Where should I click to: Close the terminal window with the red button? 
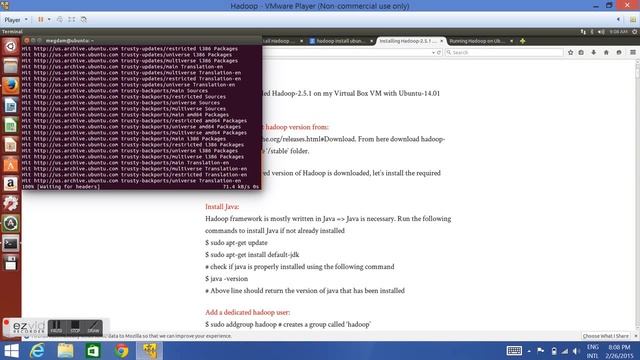(27, 41)
